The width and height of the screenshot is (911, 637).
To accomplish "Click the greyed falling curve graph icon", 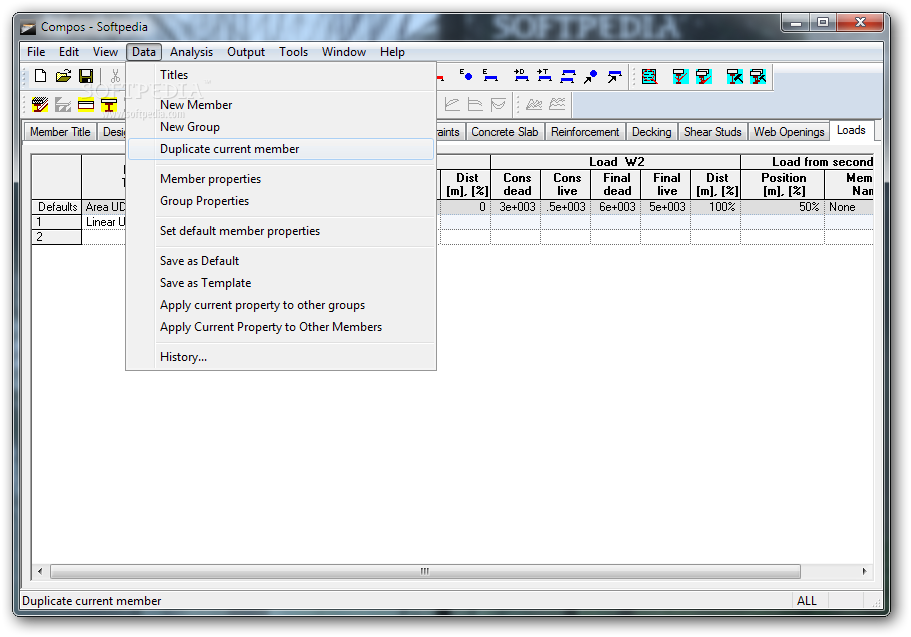I will click(x=475, y=105).
